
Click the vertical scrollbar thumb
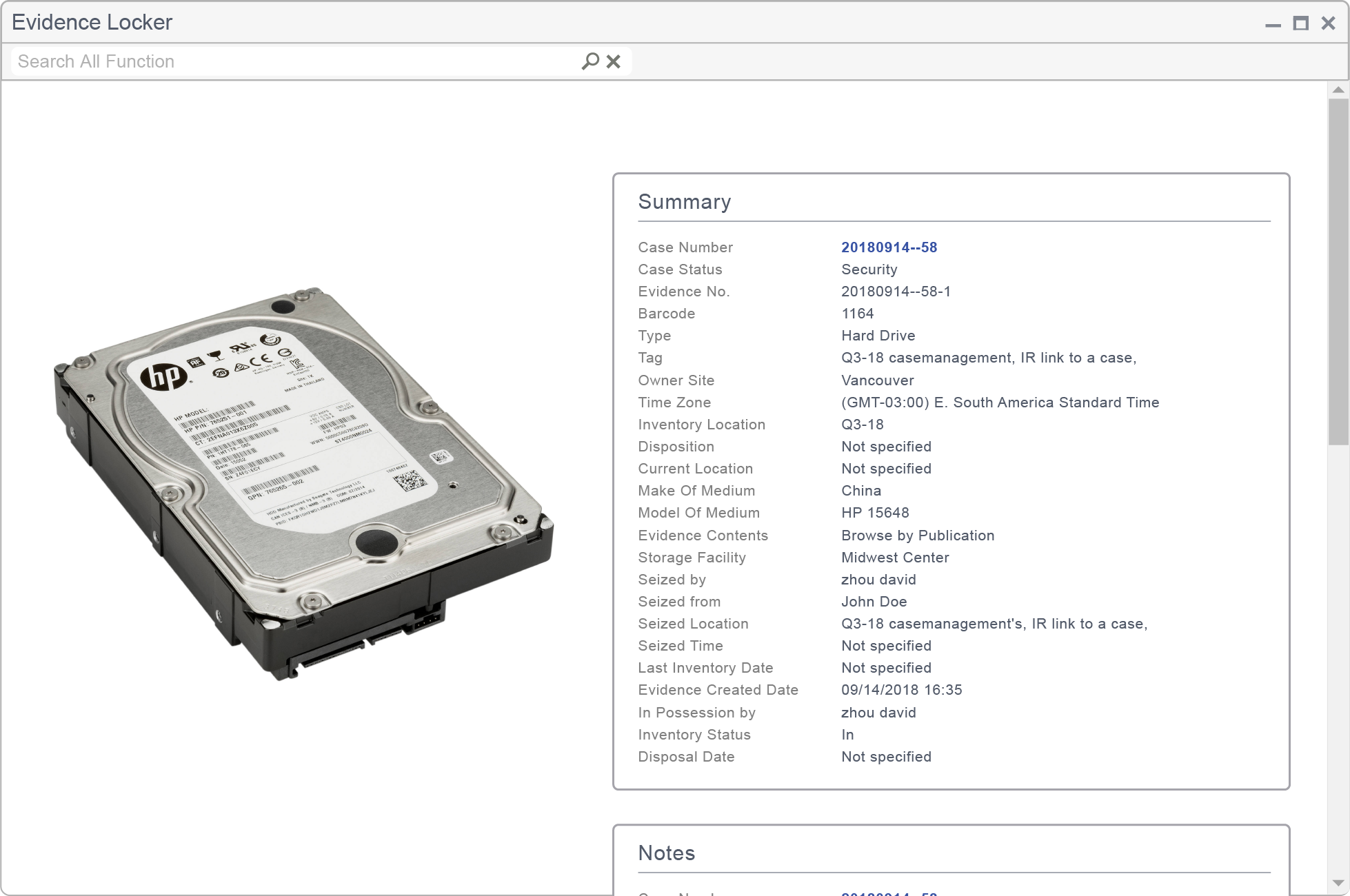click(x=1338, y=272)
